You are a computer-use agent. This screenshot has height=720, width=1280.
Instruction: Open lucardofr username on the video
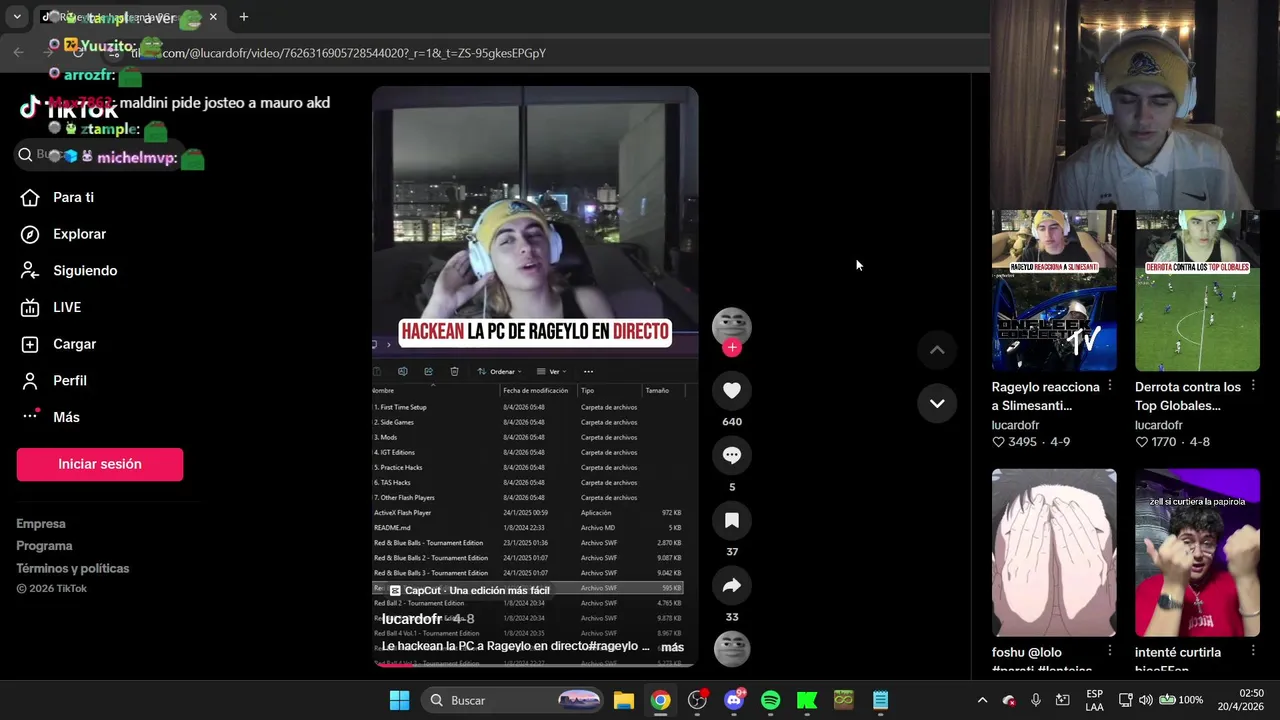pyautogui.click(x=412, y=619)
